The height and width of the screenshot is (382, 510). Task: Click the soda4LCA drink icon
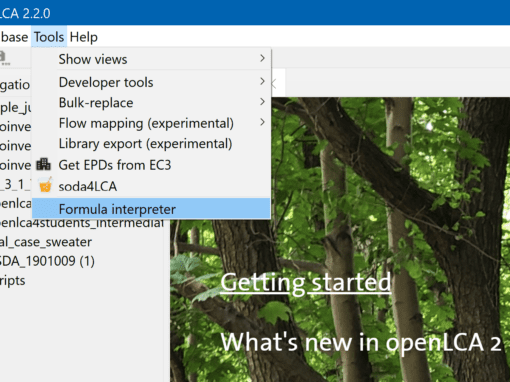tap(45, 185)
